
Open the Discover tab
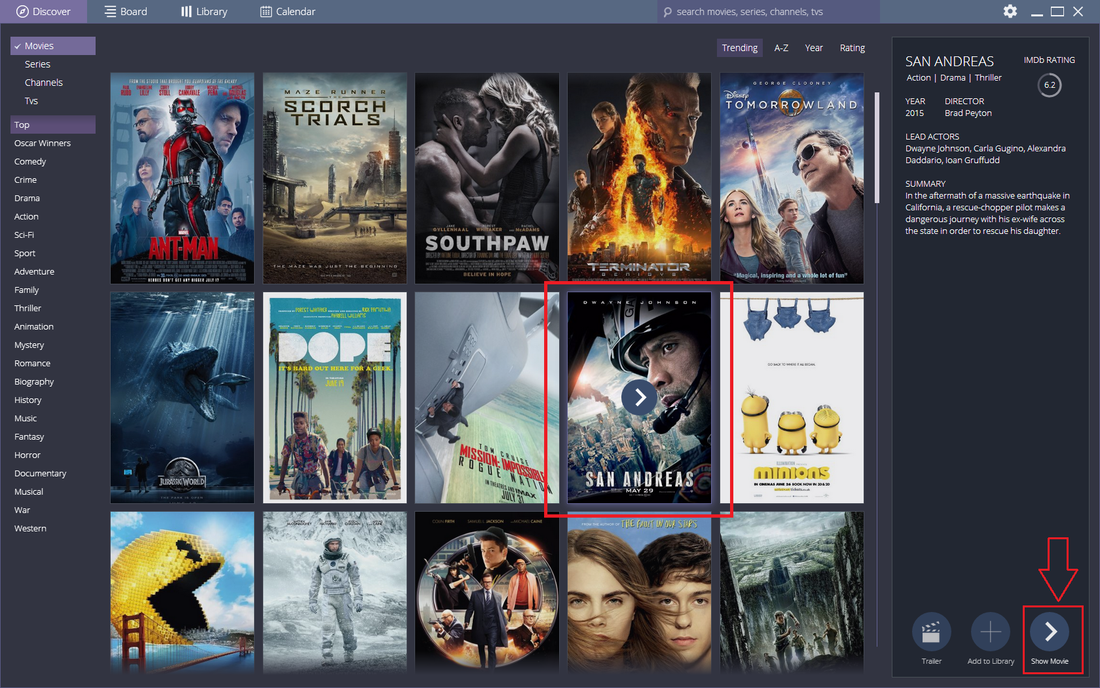tap(43, 11)
